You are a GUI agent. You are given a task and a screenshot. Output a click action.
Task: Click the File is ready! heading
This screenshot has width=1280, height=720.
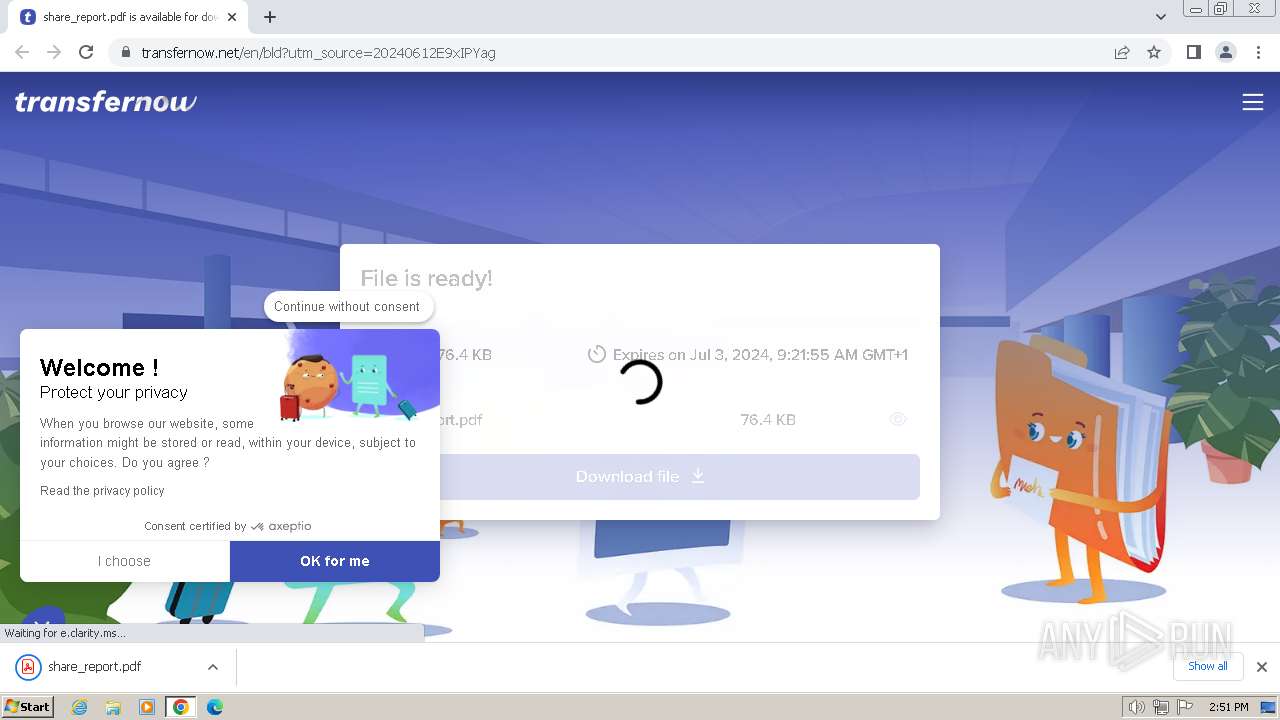click(427, 279)
